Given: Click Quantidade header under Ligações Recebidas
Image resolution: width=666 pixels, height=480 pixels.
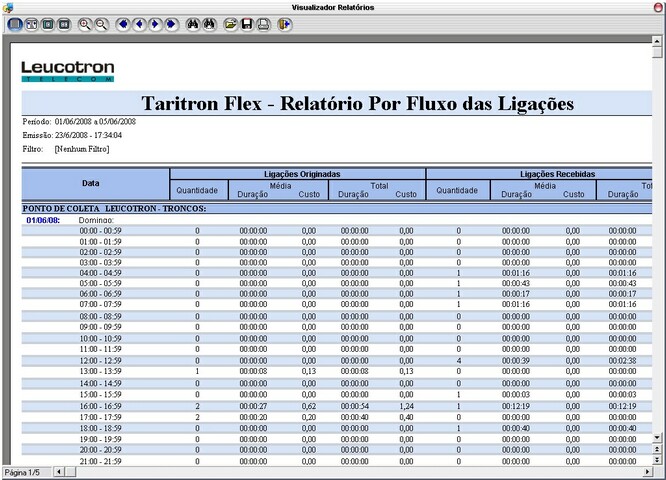Looking at the screenshot, I should [457, 190].
